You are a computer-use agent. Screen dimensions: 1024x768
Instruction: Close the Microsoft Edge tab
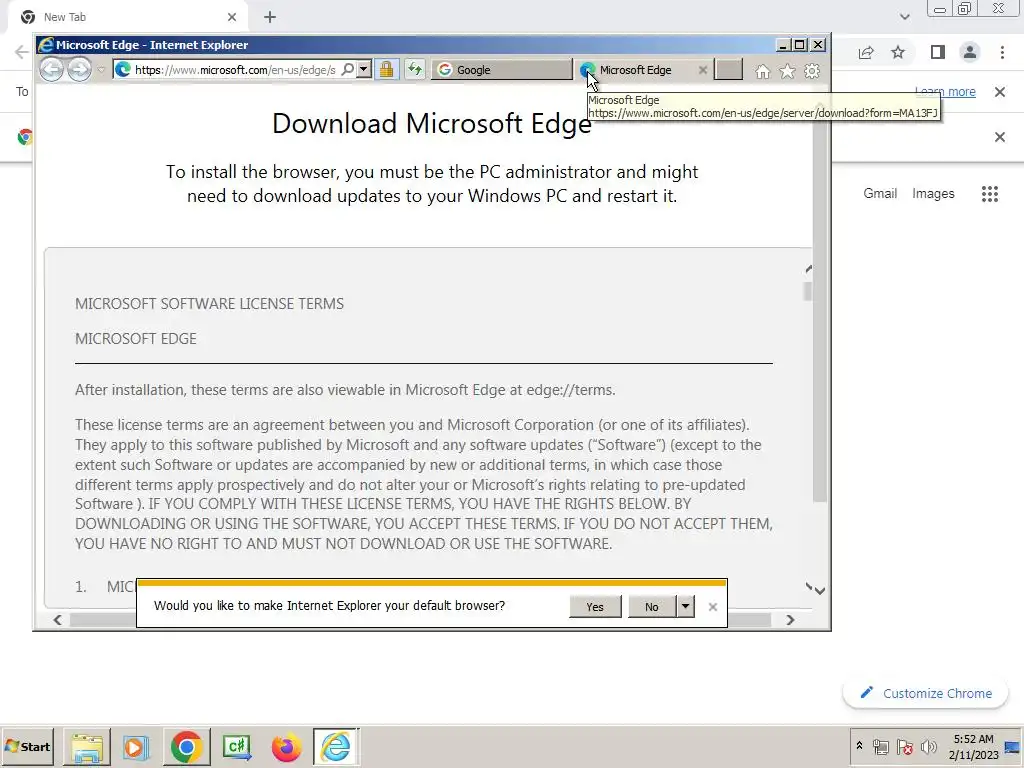(703, 70)
